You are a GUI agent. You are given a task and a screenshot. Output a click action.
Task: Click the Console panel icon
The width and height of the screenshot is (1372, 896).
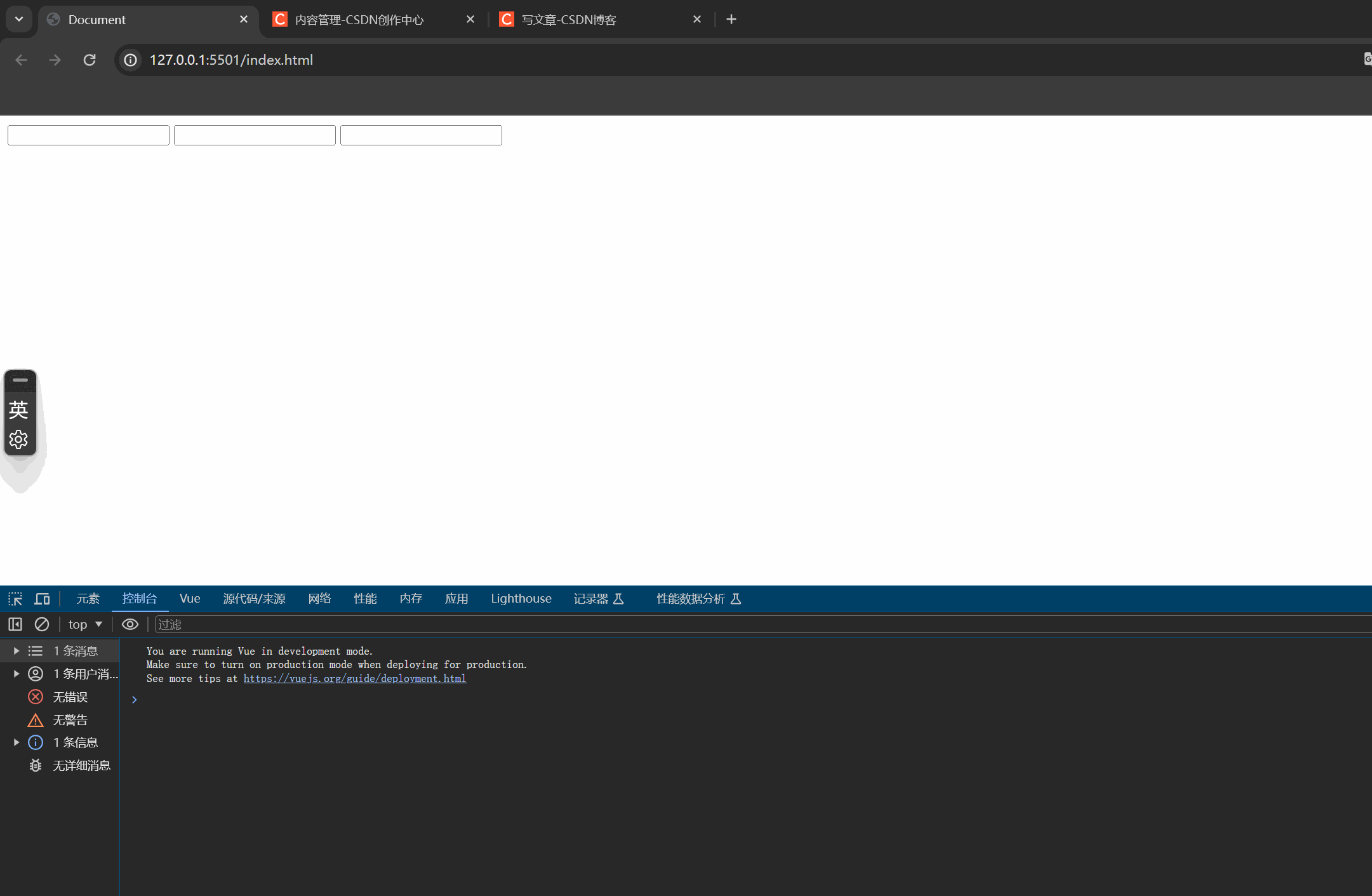click(x=139, y=598)
